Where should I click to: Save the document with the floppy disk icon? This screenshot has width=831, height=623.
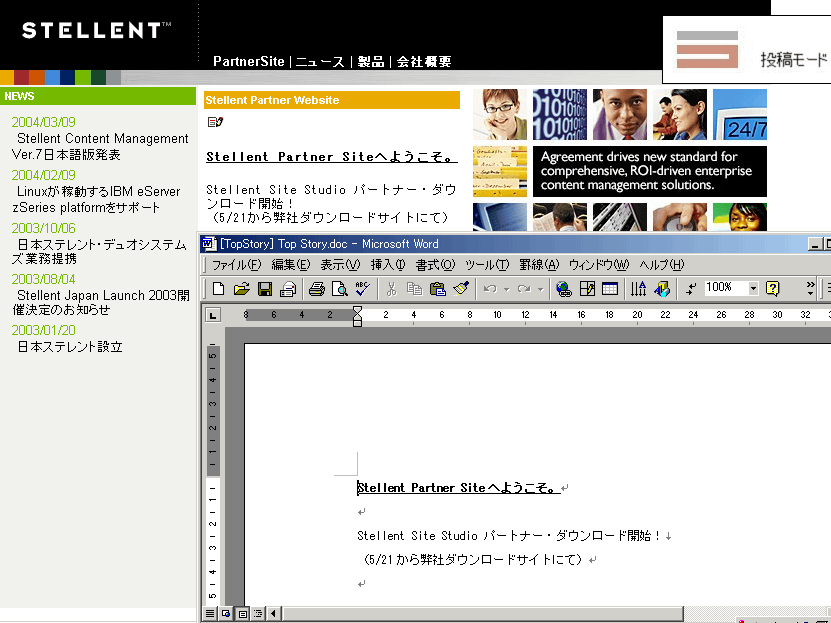pyautogui.click(x=264, y=289)
